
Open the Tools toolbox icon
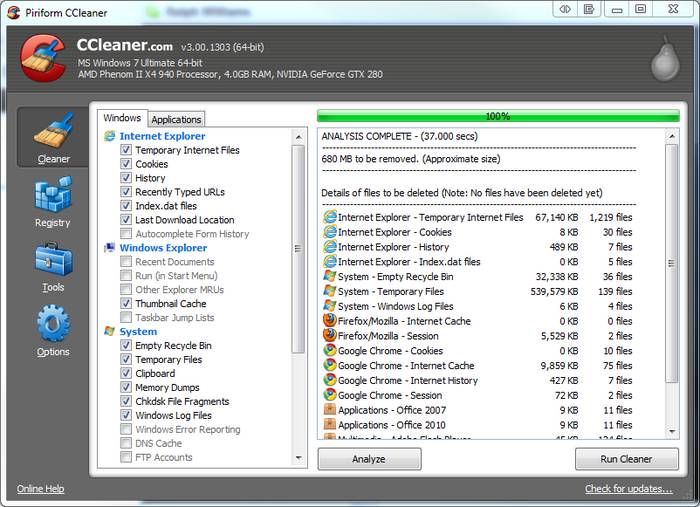coord(52,266)
